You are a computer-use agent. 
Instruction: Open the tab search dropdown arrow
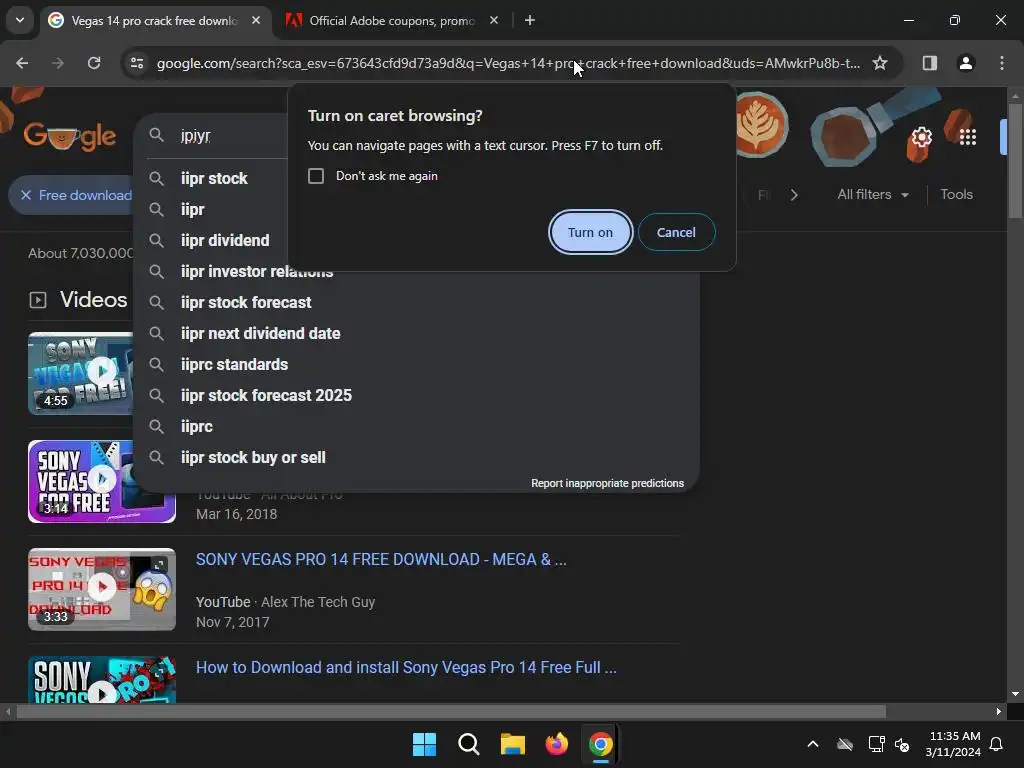pos(20,20)
